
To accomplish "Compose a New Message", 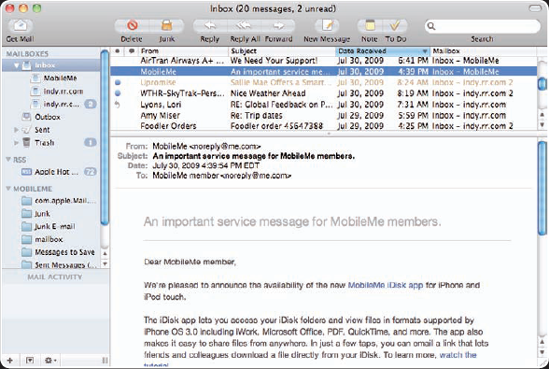I will tap(327, 25).
